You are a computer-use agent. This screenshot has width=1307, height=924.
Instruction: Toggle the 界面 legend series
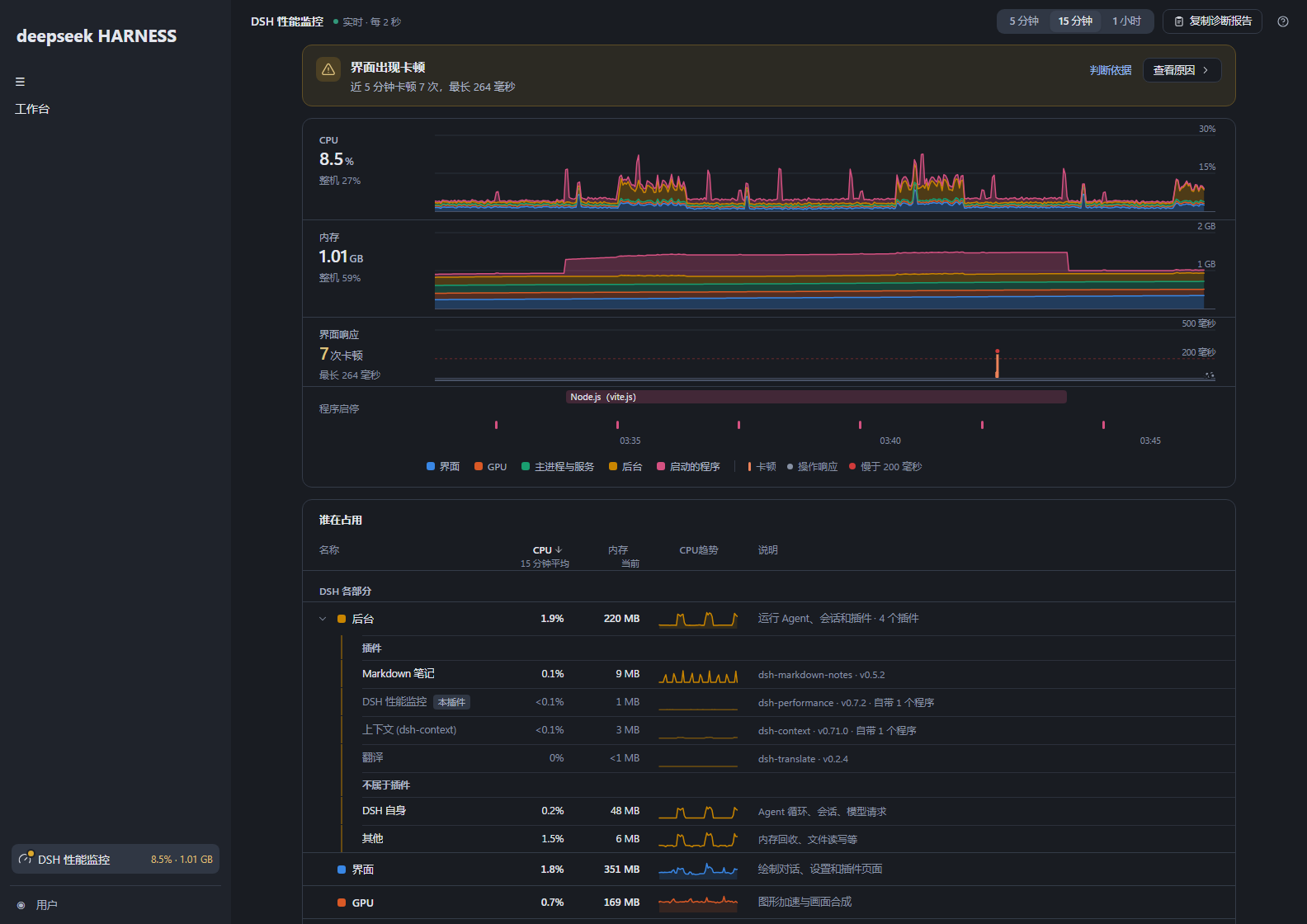(443, 467)
